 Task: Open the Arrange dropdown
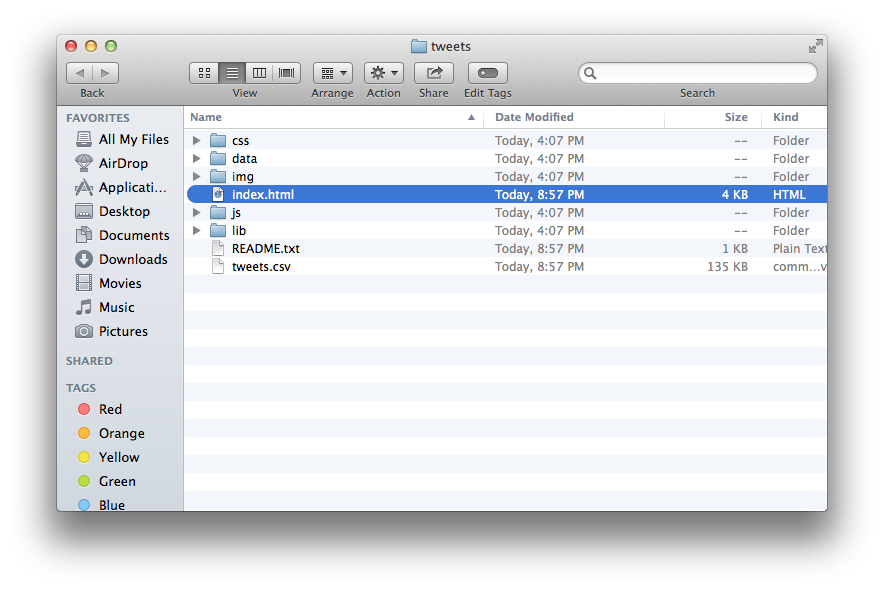pos(333,73)
